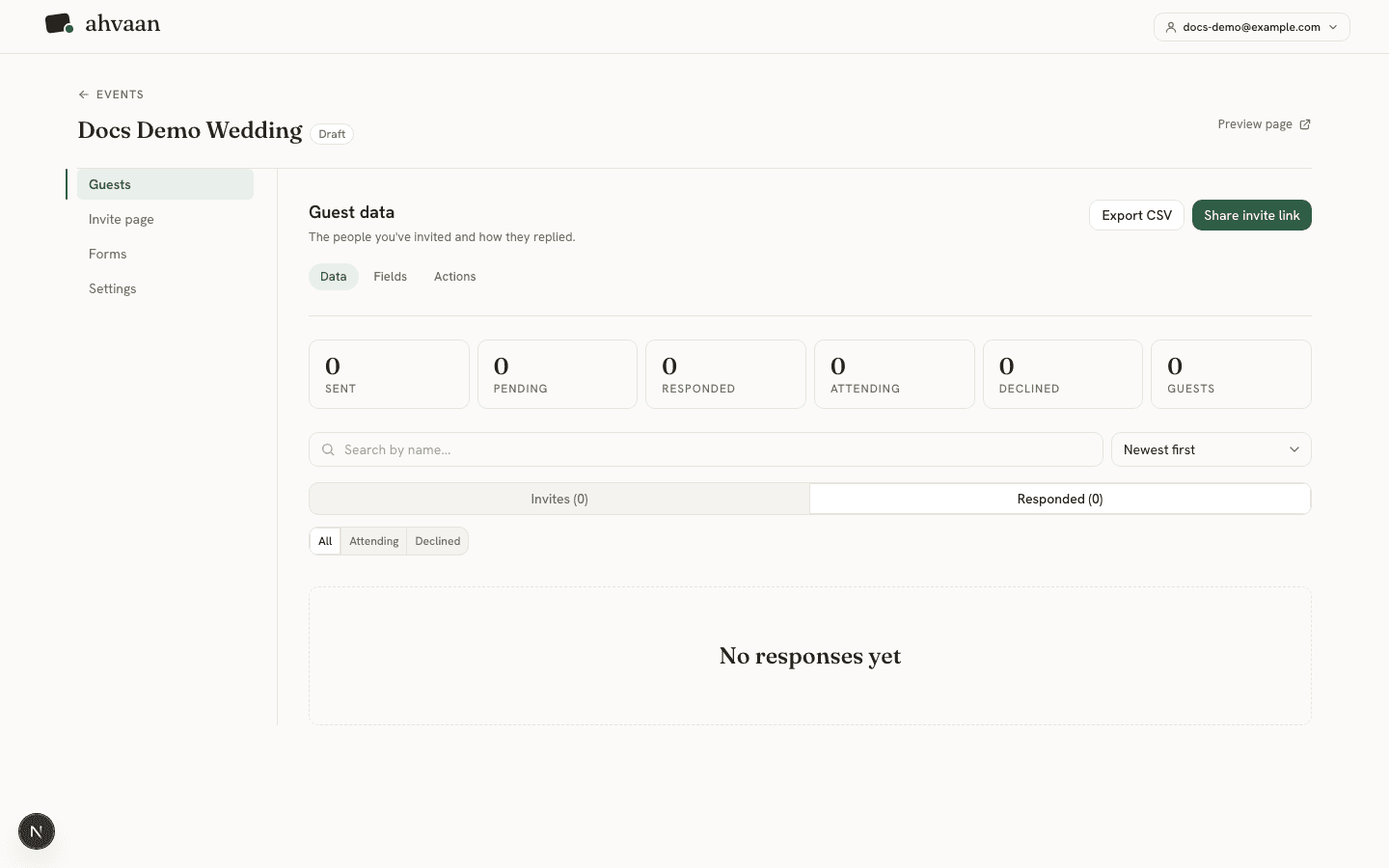
Task: Click the external link icon next to Preview page
Action: (x=1305, y=124)
